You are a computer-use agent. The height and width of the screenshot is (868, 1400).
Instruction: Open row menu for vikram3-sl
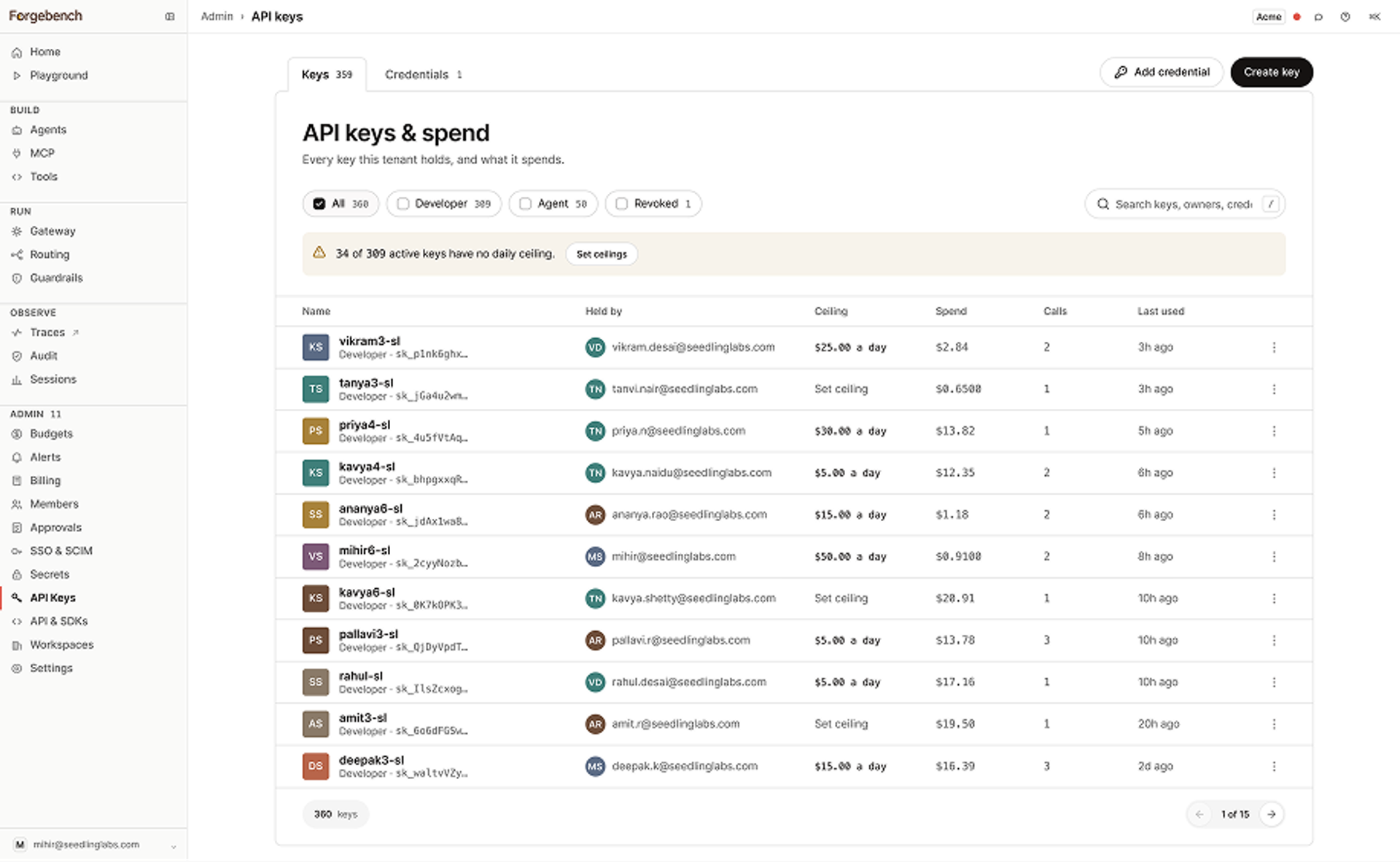(1274, 348)
